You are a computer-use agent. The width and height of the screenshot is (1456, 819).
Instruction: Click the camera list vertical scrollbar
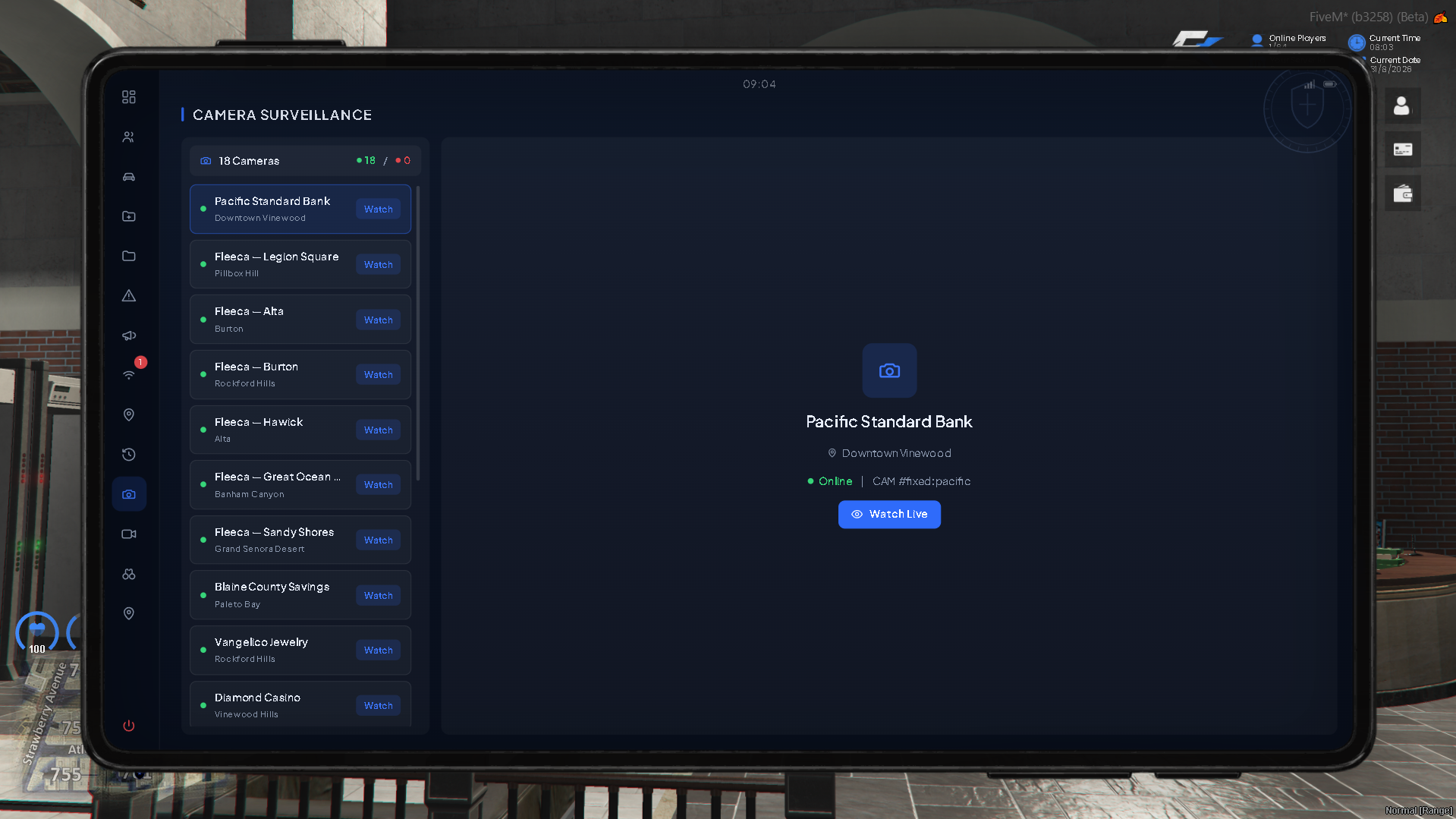(x=418, y=333)
